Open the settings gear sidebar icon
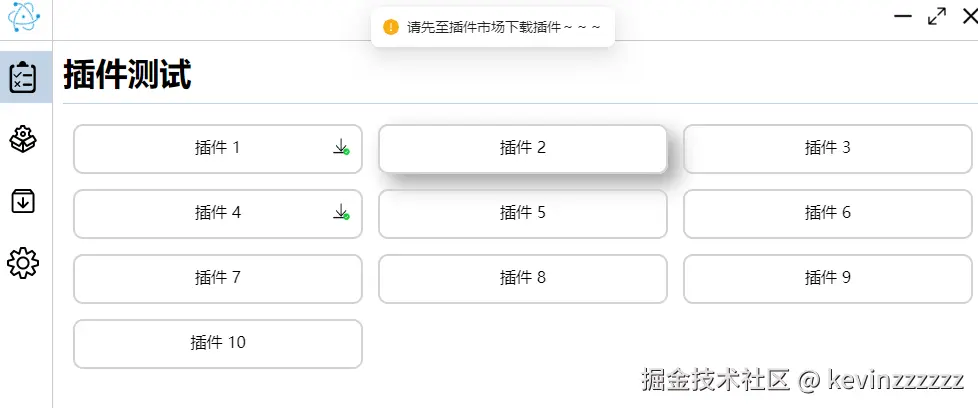This screenshot has width=978, height=408. click(x=24, y=263)
